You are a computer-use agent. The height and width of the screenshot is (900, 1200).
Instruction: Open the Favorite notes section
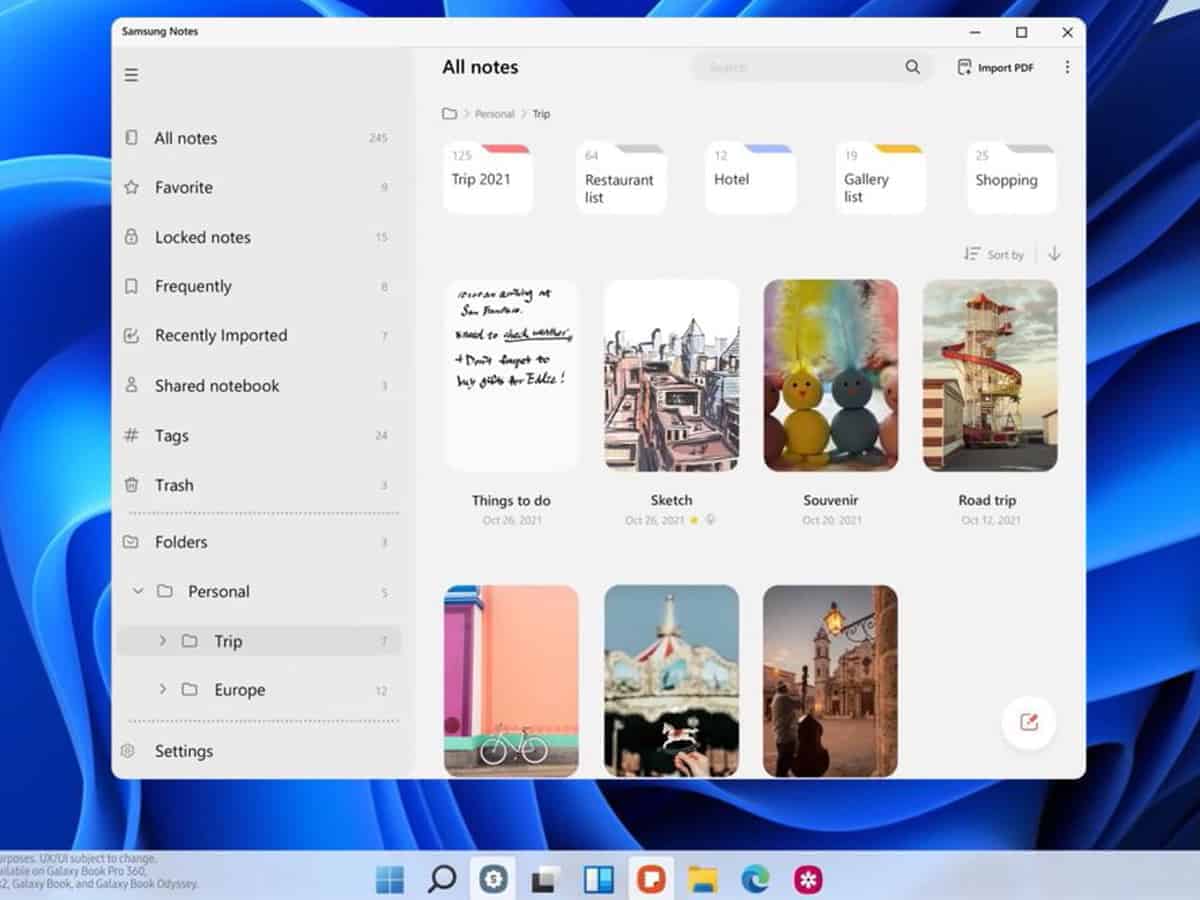click(184, 187)
